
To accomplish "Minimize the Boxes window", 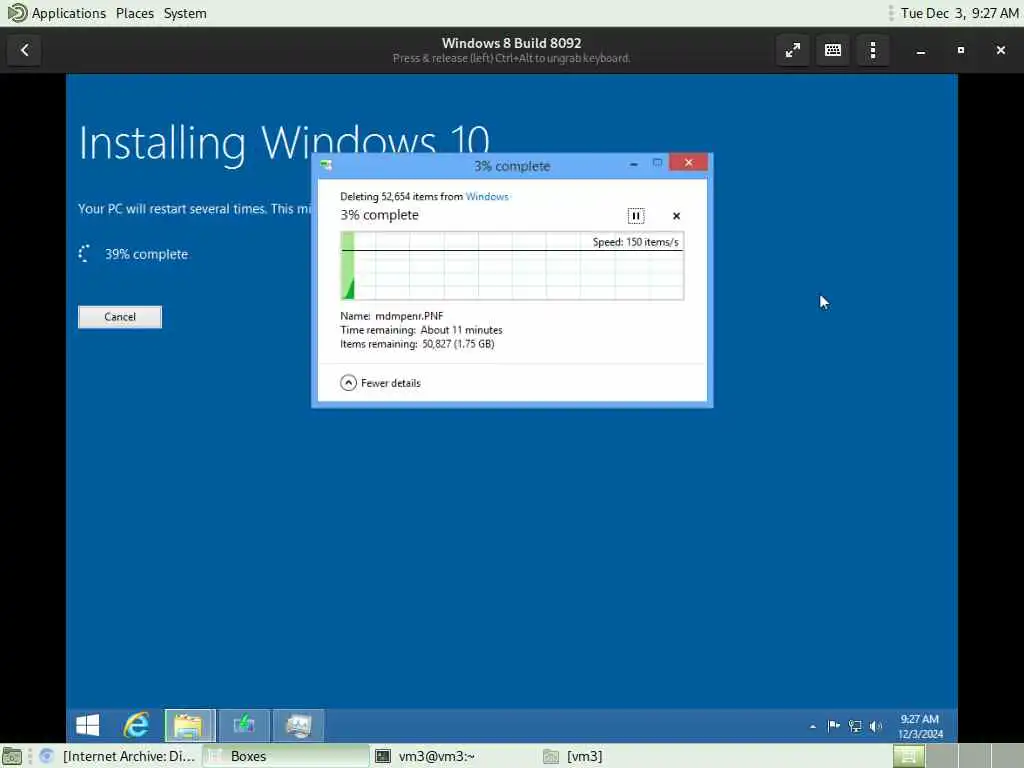I will 921,50.
